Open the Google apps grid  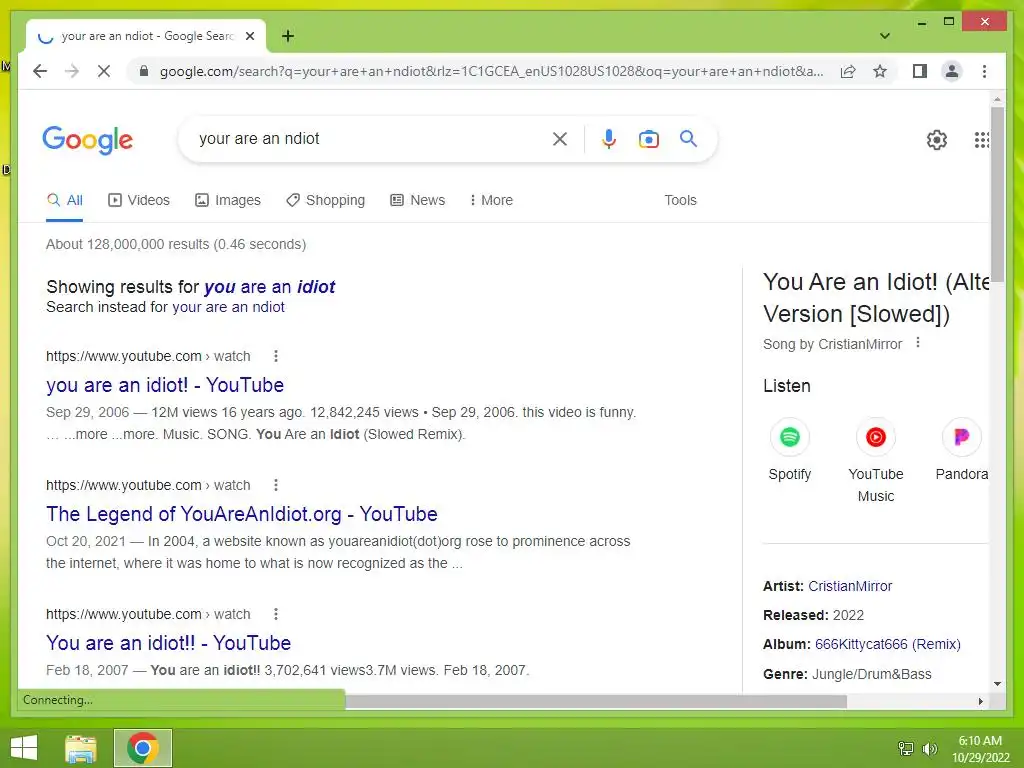(x=982, y=140)
